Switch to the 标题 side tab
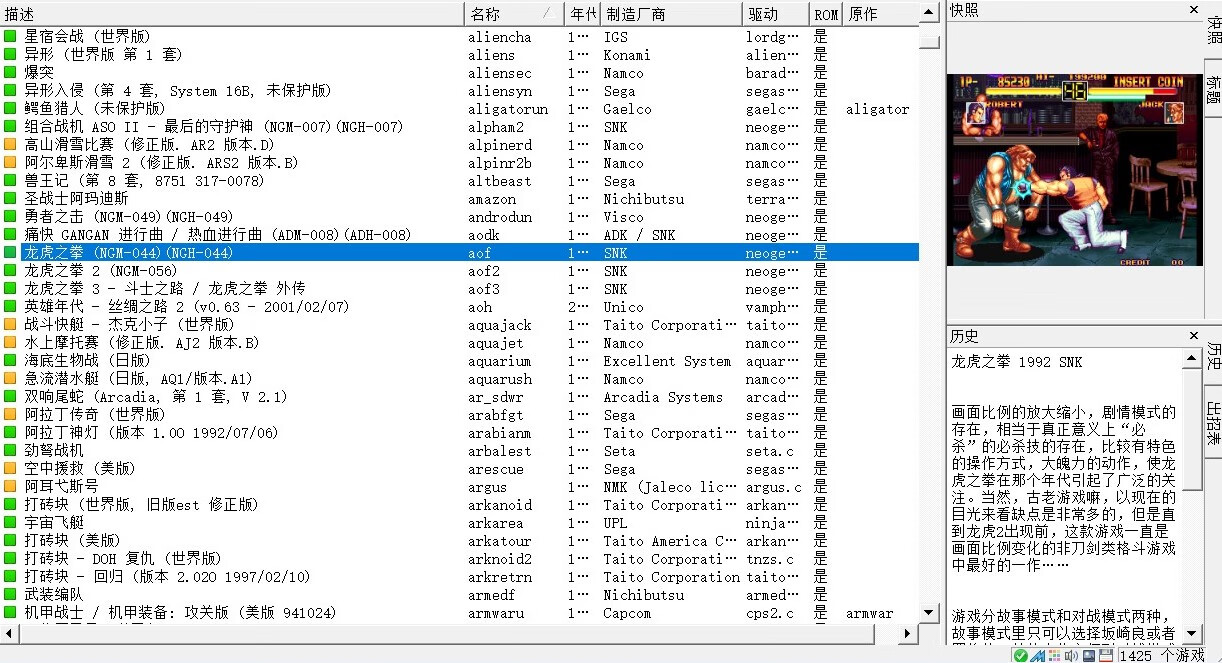This screenshot has height=663, width=1222. coord(1213,90)
